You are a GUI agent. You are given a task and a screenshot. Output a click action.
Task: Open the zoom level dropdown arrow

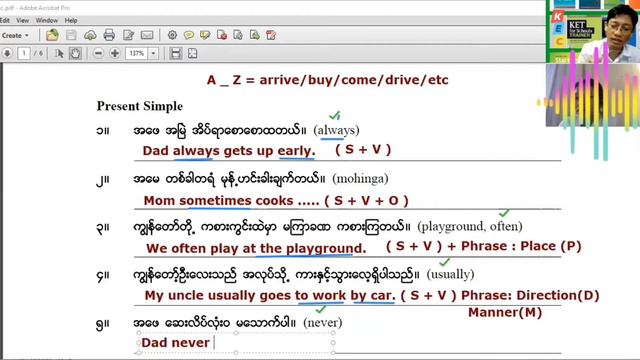pos(153,53)
